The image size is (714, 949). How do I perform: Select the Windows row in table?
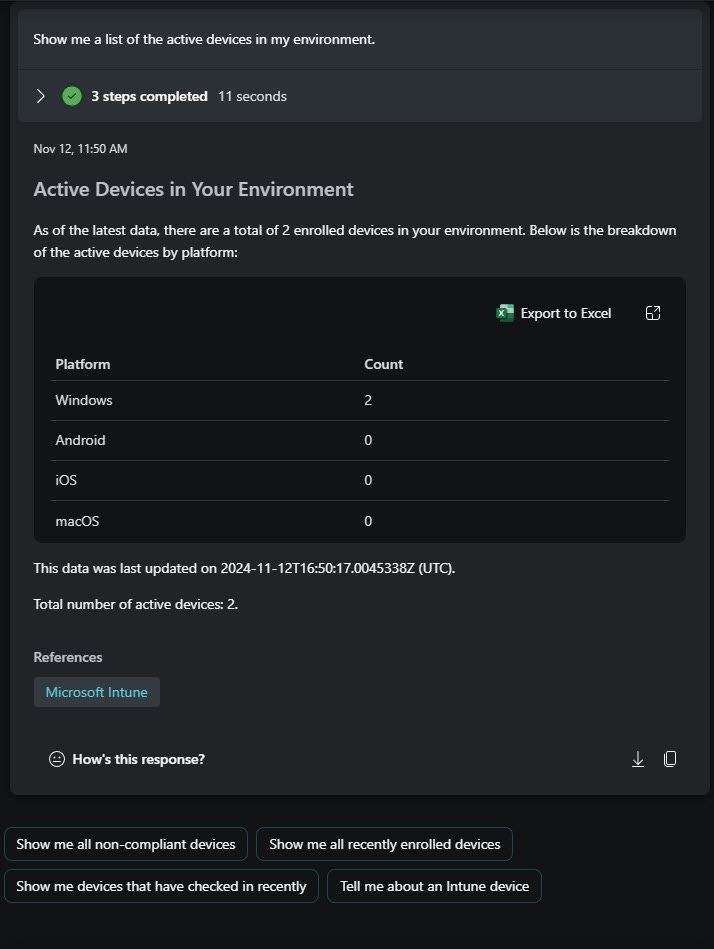tap(360, 400)
